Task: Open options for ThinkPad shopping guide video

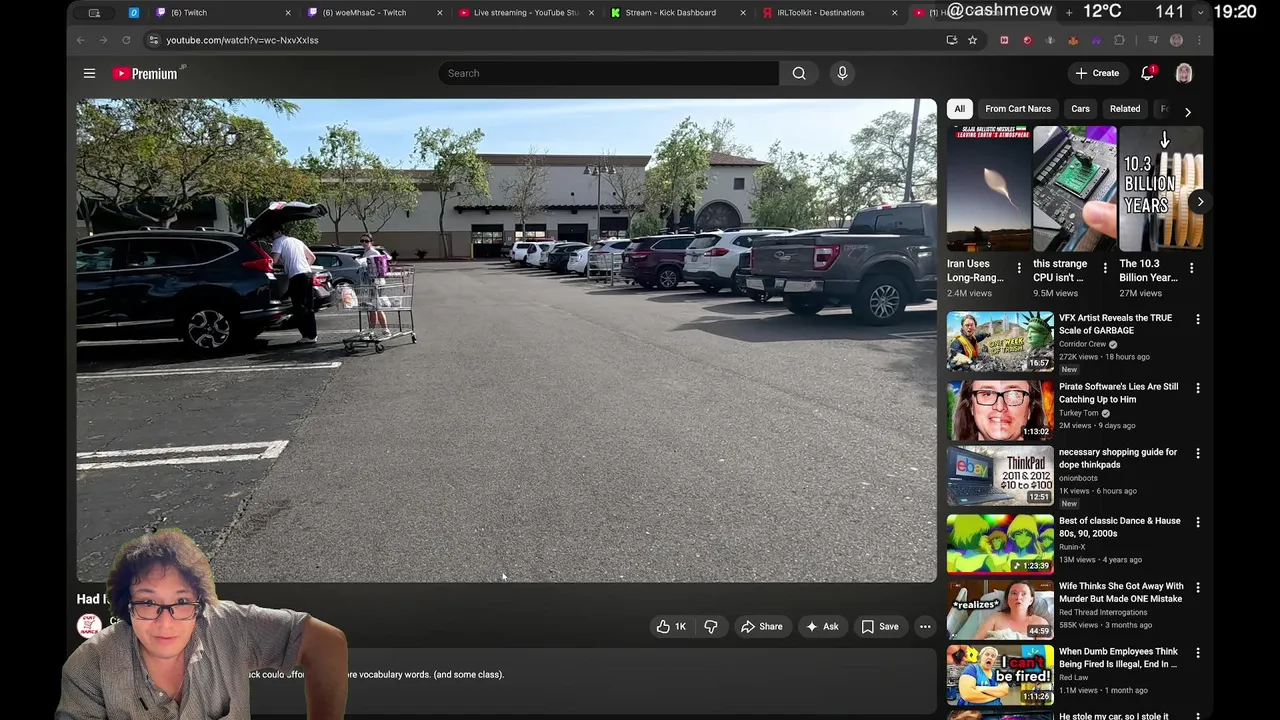Action: click(1198, 453)
